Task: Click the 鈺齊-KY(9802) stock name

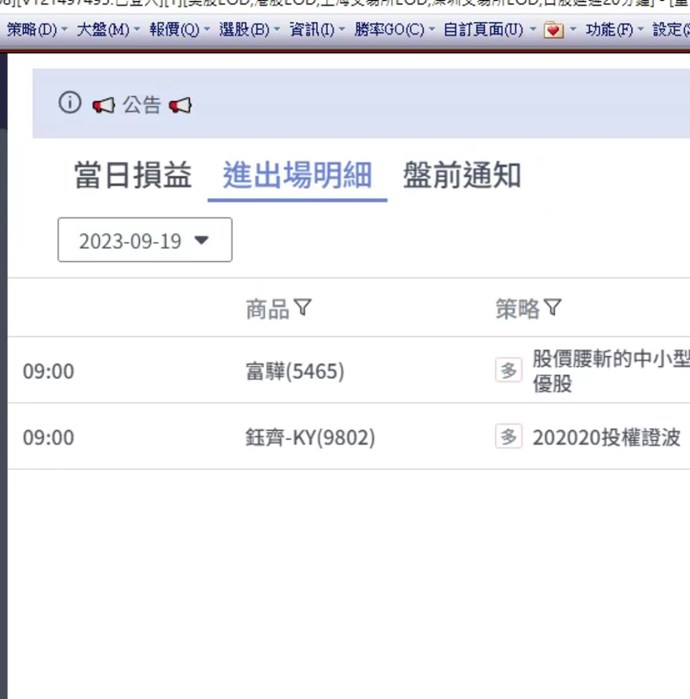Action: pos(310,438)
